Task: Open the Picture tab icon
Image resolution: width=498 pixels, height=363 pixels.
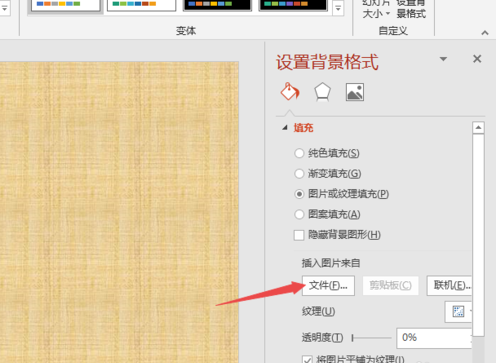Action: click(355, 92)
